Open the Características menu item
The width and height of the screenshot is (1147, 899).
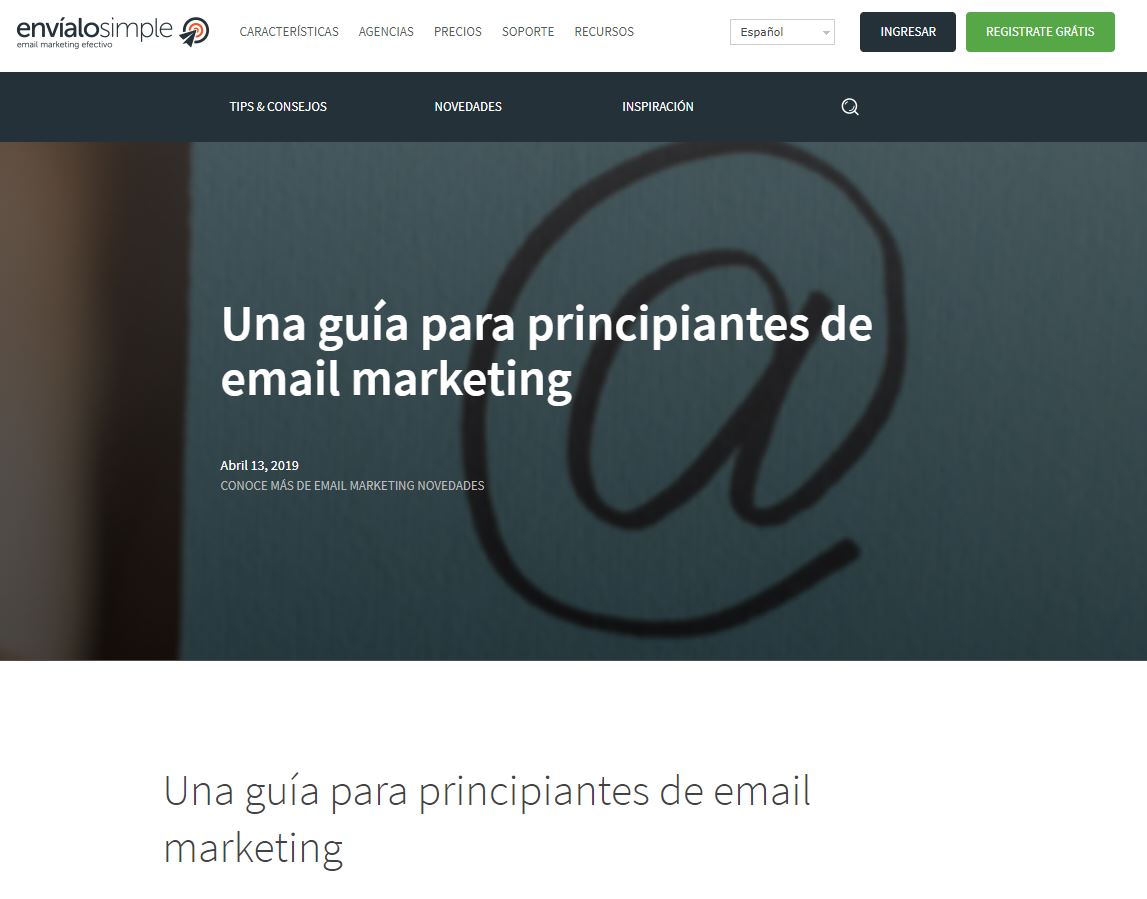(x=289, y=31)
